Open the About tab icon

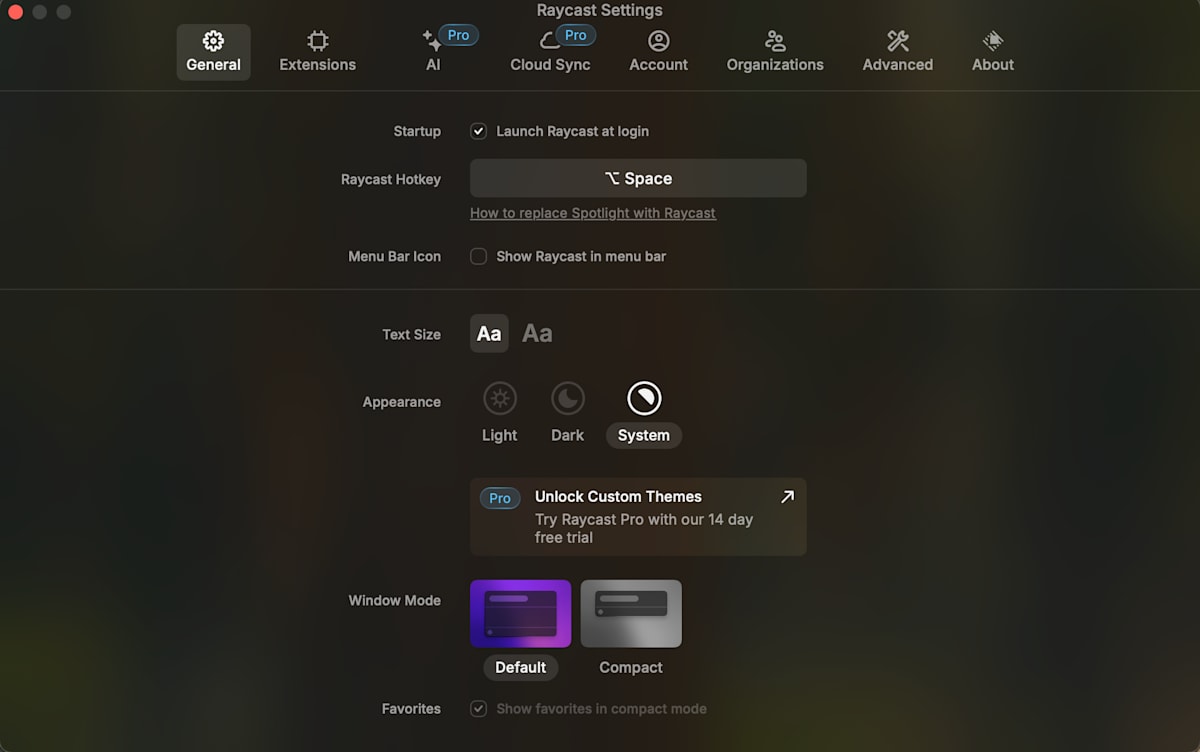993,41
